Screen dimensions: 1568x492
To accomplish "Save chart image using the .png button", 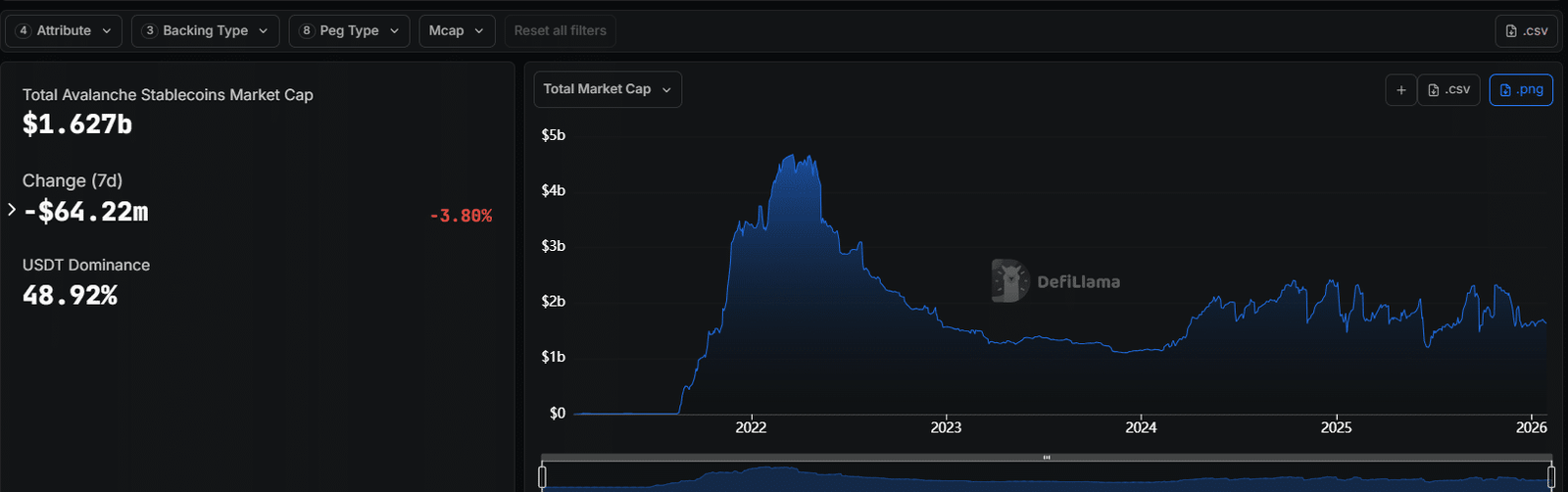I will point(1520,90).
